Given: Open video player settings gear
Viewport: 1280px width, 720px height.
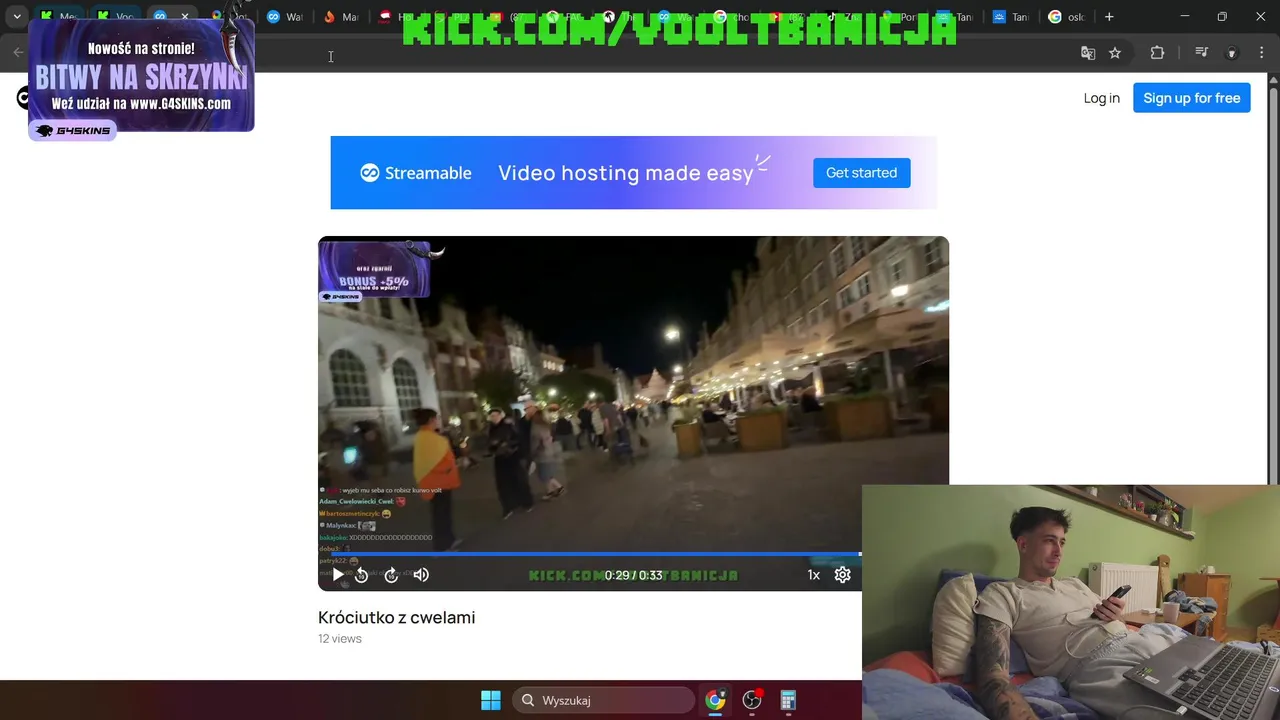Looking at the screenshot, I should (x=842, y=575).
